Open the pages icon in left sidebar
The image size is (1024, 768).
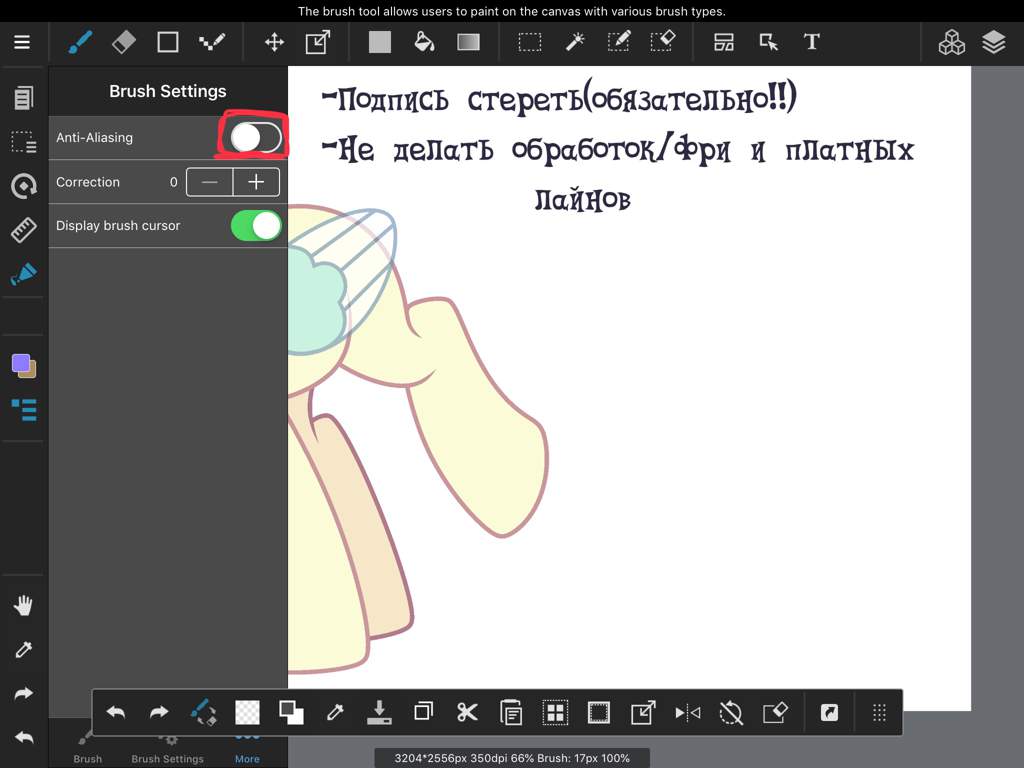24,98
